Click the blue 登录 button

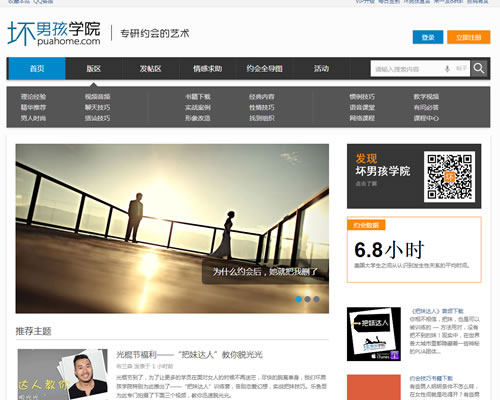428,37
